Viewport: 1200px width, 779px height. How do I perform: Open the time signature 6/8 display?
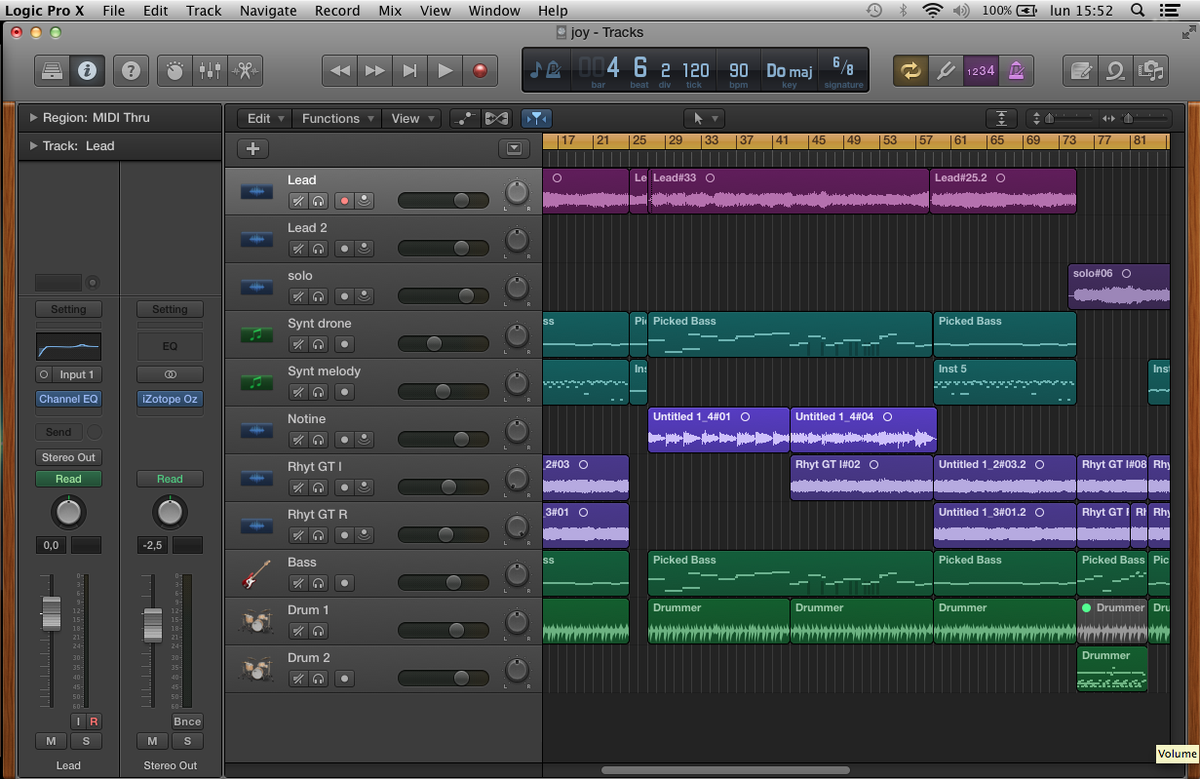pos(843,71)
